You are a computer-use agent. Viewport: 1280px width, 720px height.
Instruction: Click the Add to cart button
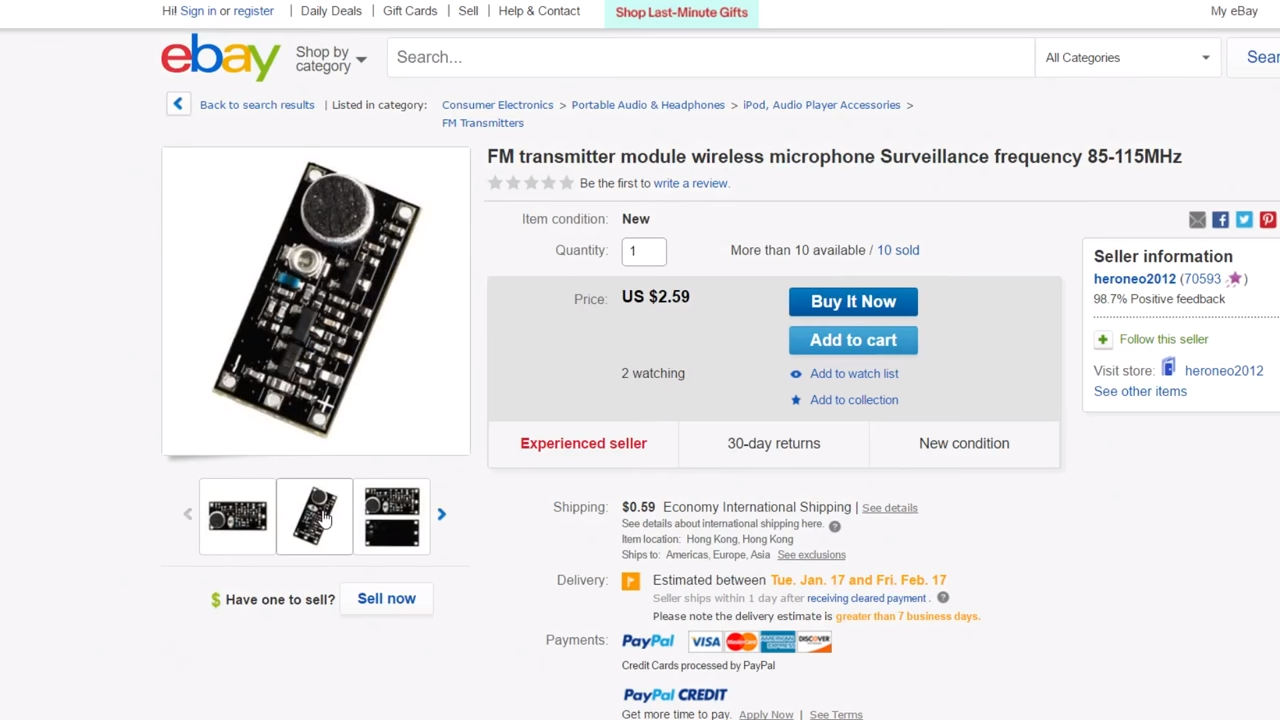853,340
